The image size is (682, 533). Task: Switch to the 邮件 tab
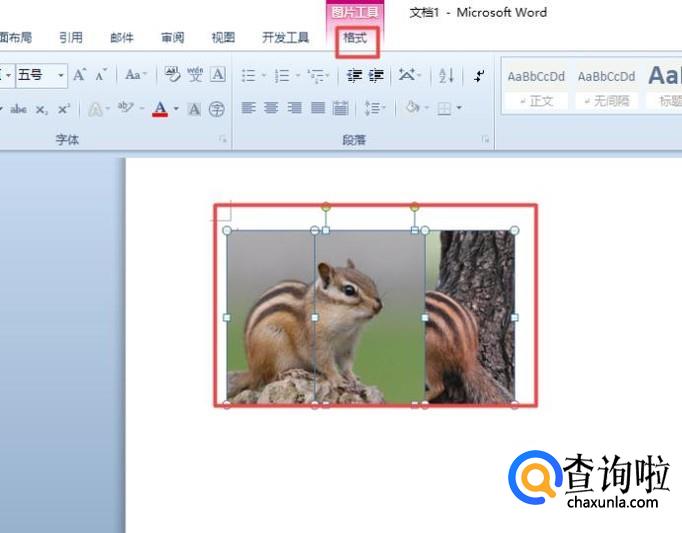coord(122,38)
